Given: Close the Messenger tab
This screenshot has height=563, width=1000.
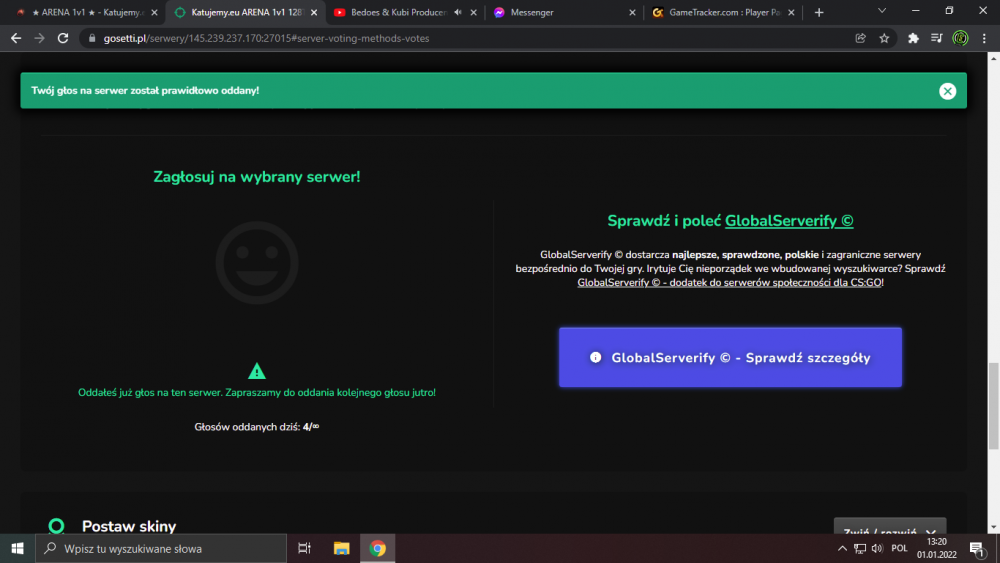Looking at the screenshot, I should pyautogui.click(x=632, y=12).
